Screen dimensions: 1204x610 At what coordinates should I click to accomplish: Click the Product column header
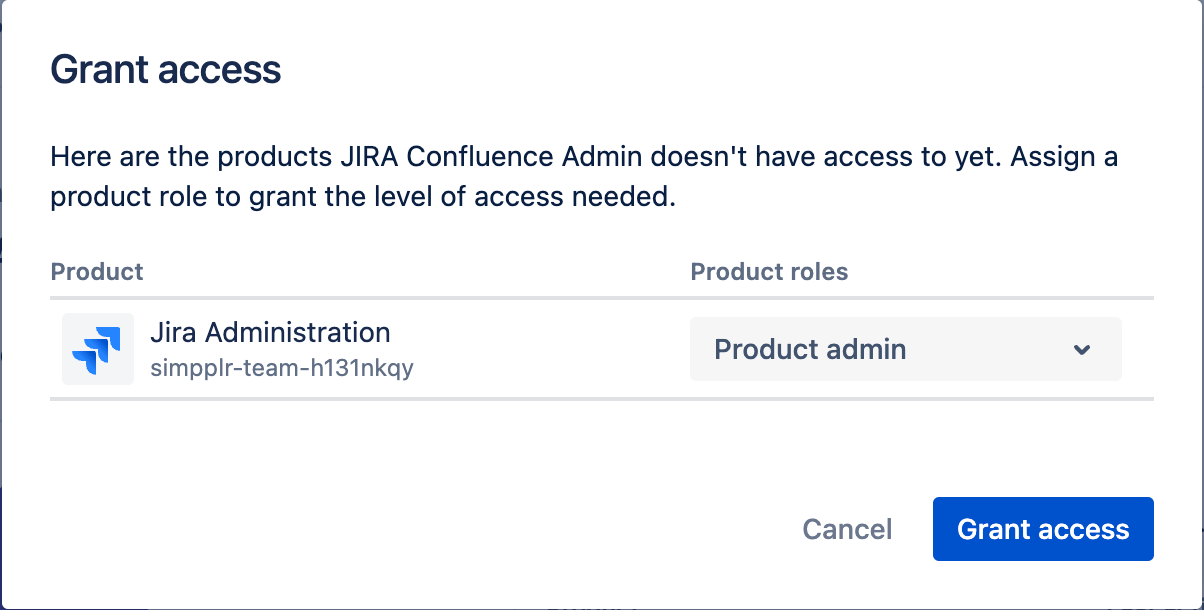[x=97, y=272]
